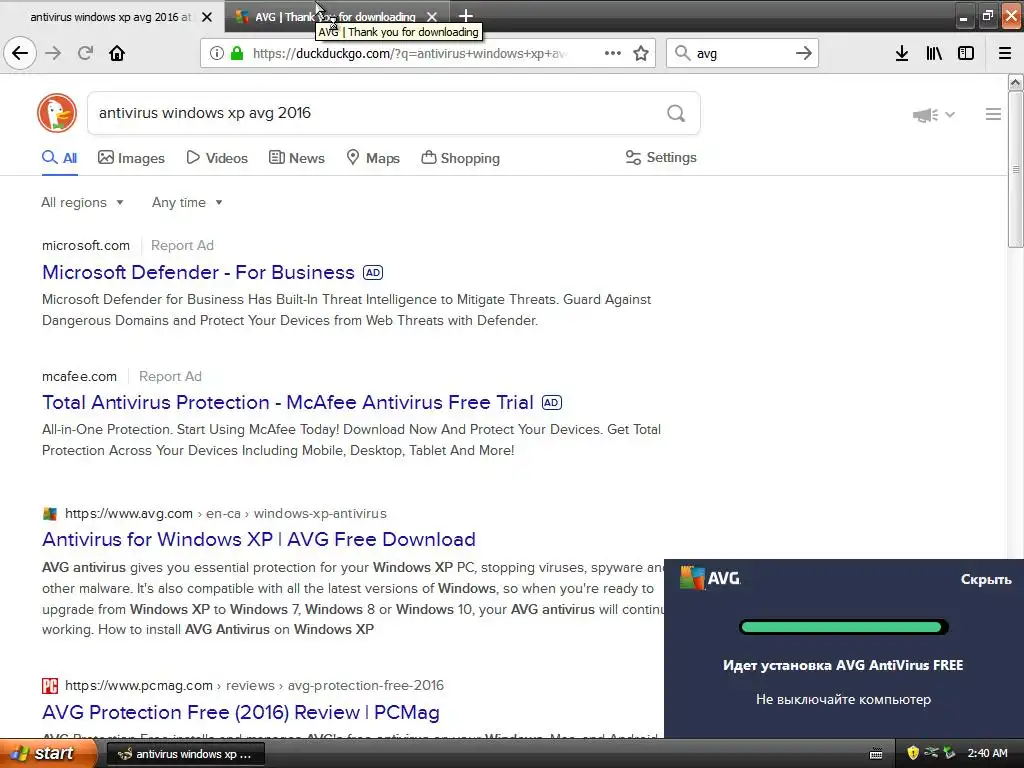
Task: Click the taskbar clock showing 2:40 AM
Action: click(x=987, y=753)
